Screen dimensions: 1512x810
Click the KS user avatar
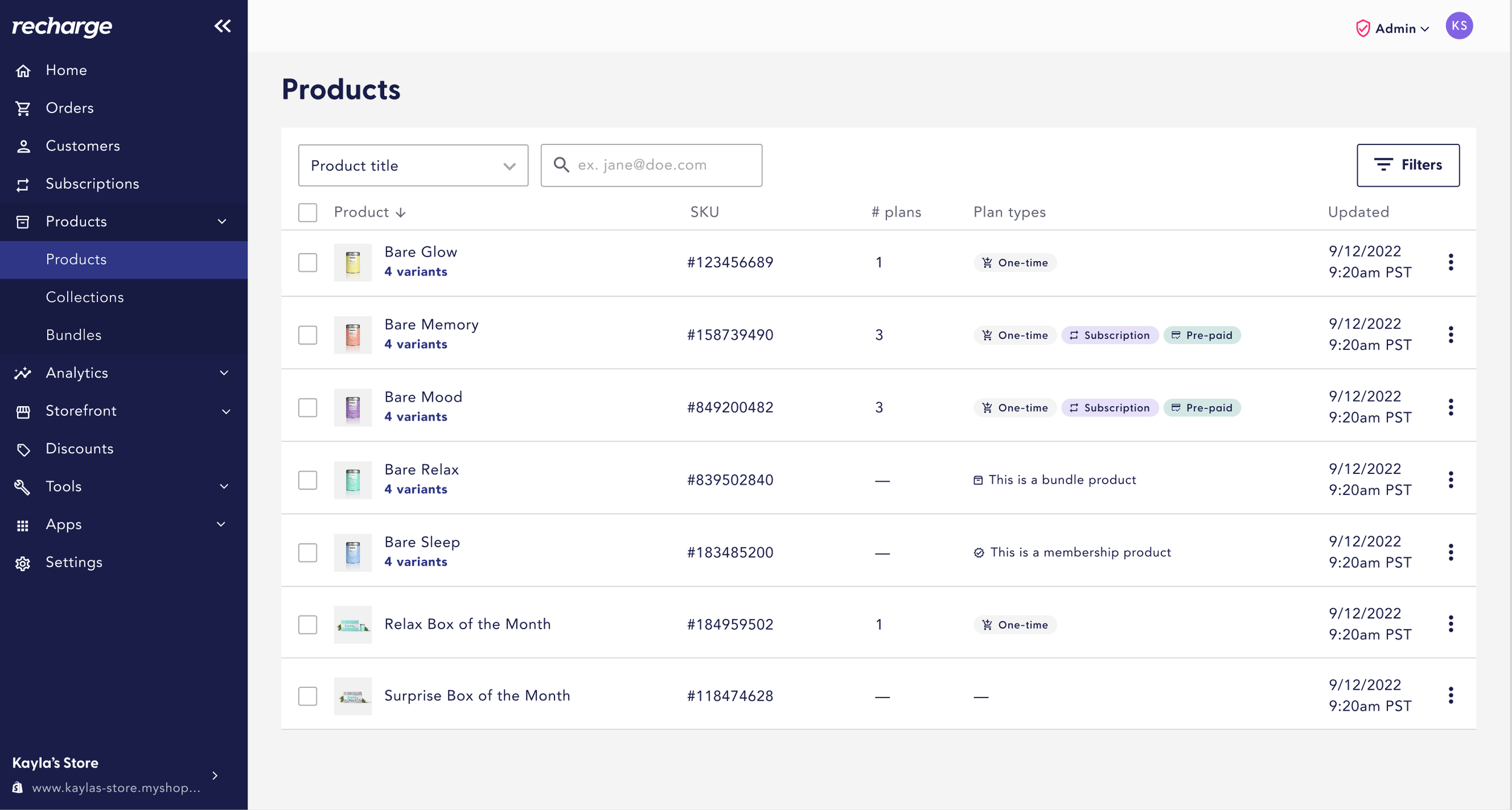[1458, 26]
